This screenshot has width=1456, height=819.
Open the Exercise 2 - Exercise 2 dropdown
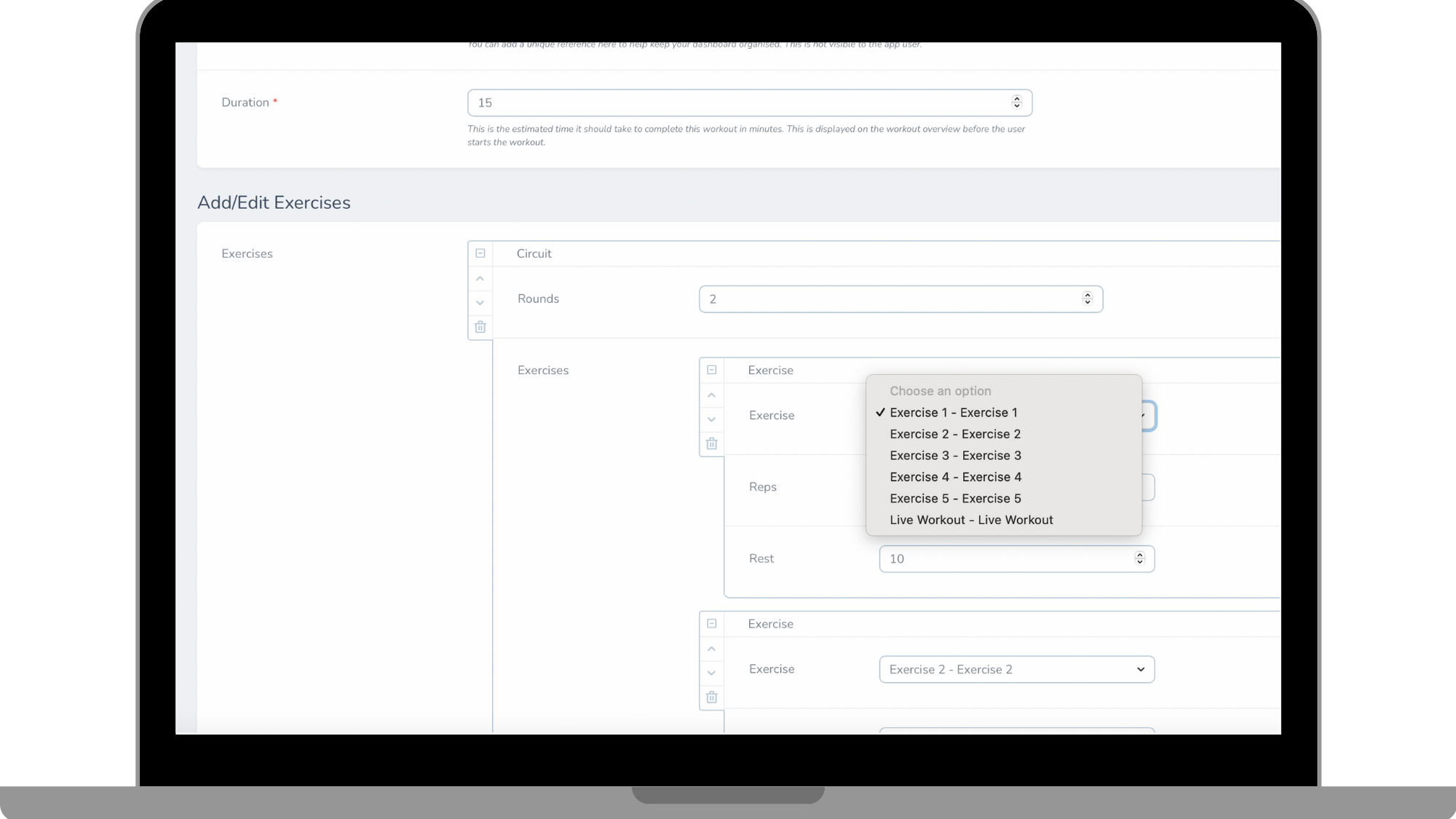[x=1016, y=670]
